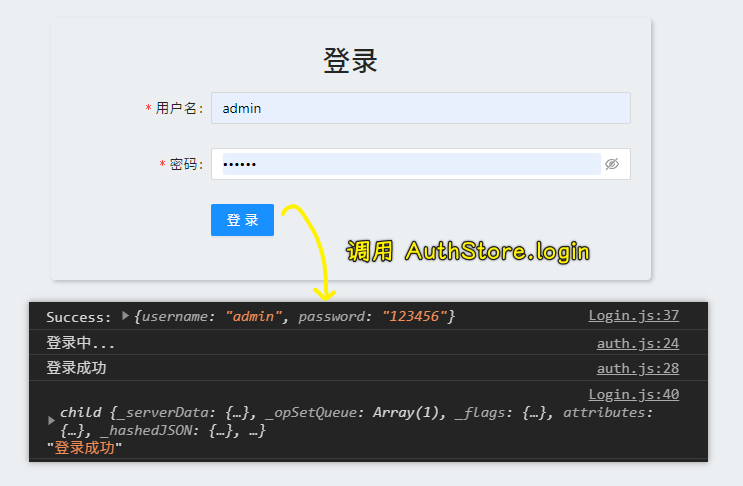The width and height of the screenshot is (743, 486).
Task: Click the Success: label in console
Action: (79, 317)
